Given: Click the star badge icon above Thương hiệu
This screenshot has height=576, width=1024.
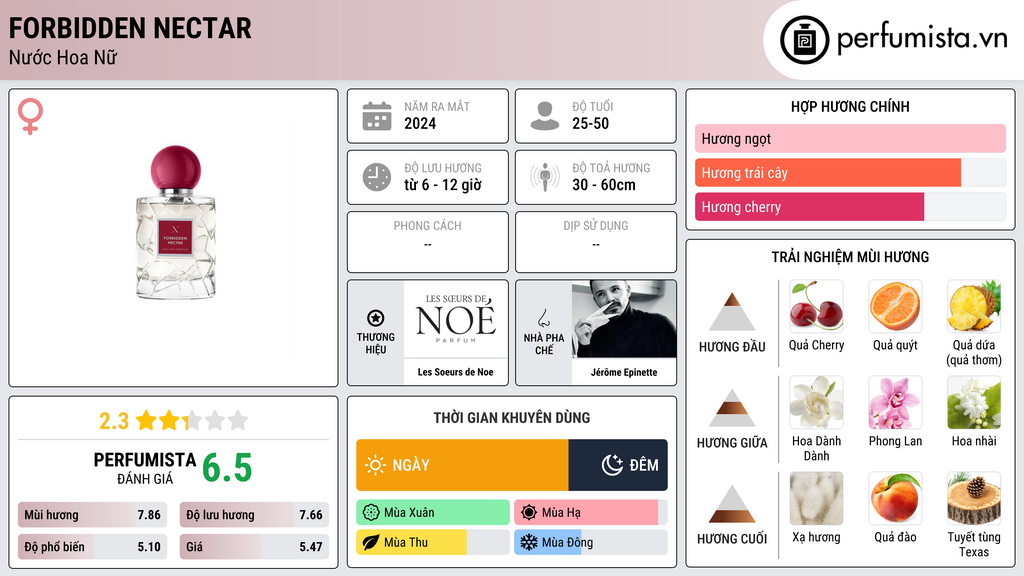Looking at the screenshot, I should click(376, 318).
